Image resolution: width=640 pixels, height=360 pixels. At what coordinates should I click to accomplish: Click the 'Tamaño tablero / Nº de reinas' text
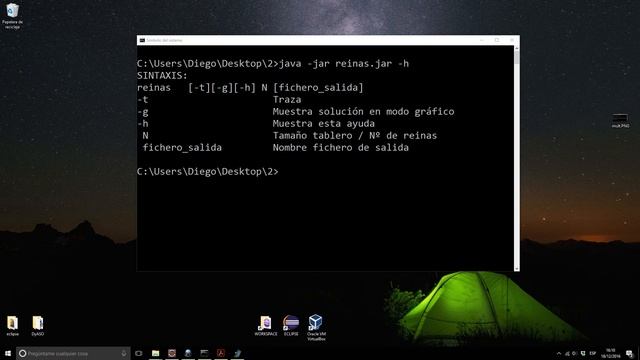pos(355,136)
